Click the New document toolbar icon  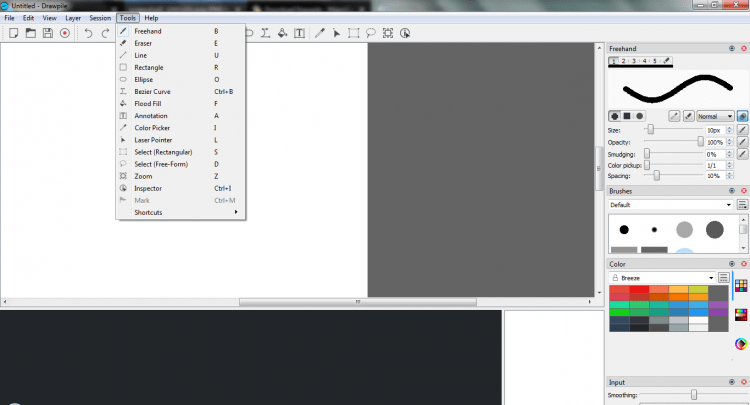click(x=14, y=33)
